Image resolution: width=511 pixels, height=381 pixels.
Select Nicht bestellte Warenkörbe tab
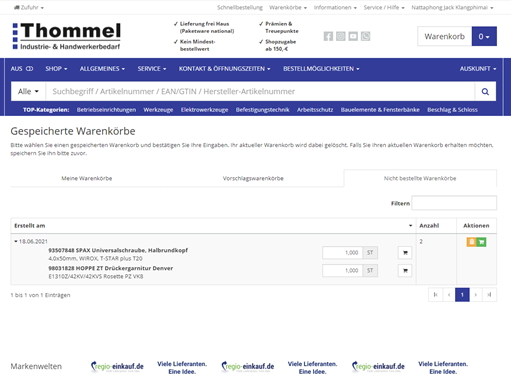click(x=420, y=178)
